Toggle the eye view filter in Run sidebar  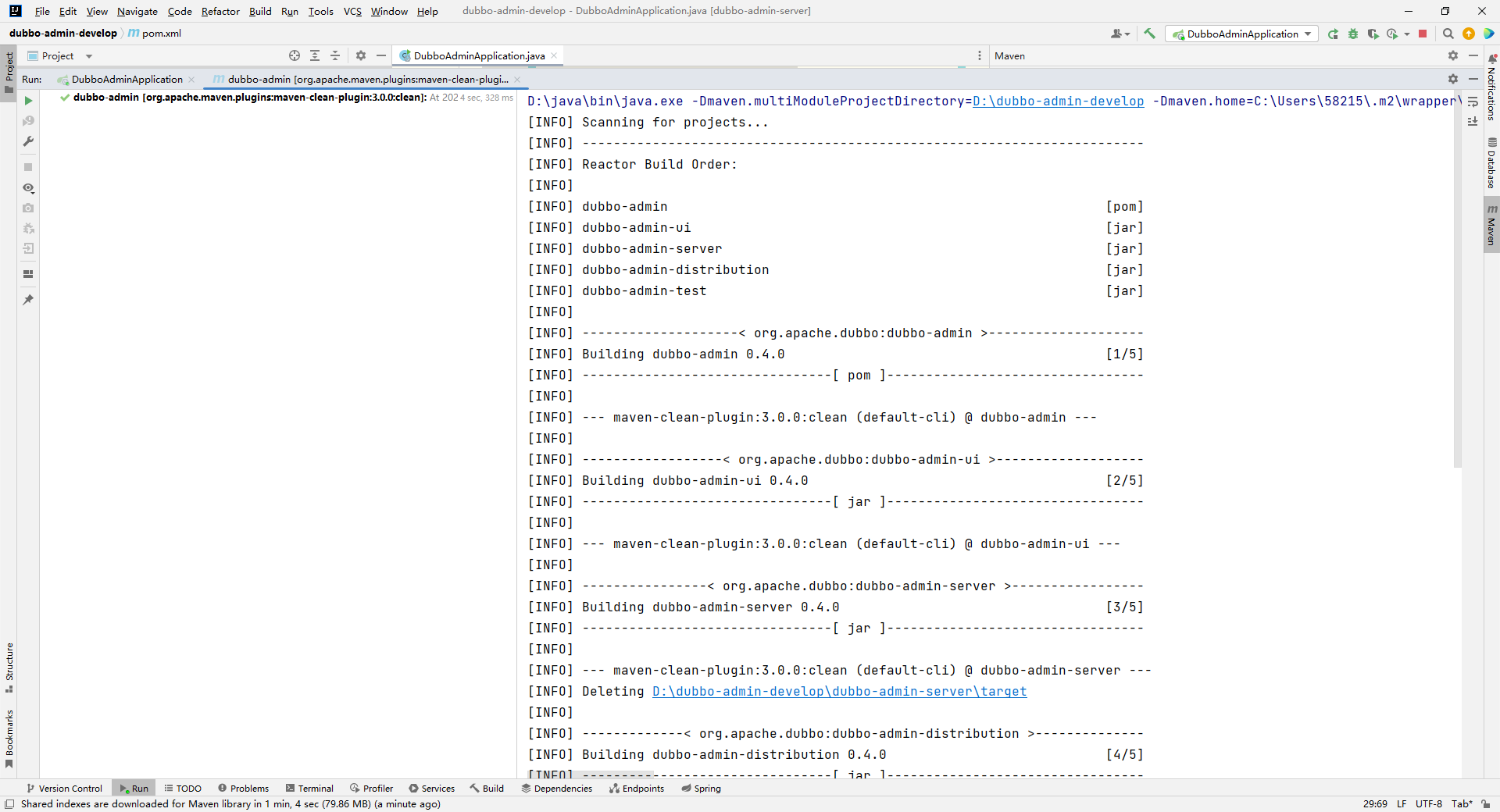tap(28, 188)
